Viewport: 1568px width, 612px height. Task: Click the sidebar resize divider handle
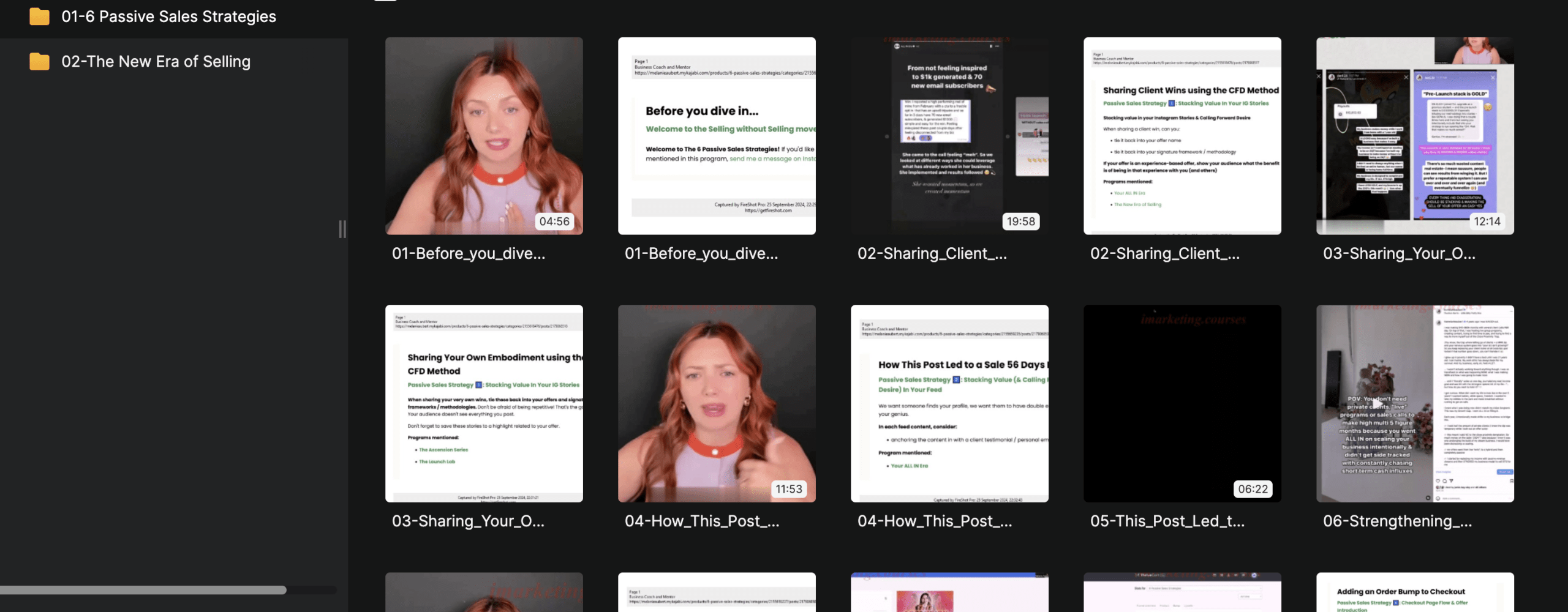click(342, 229)
